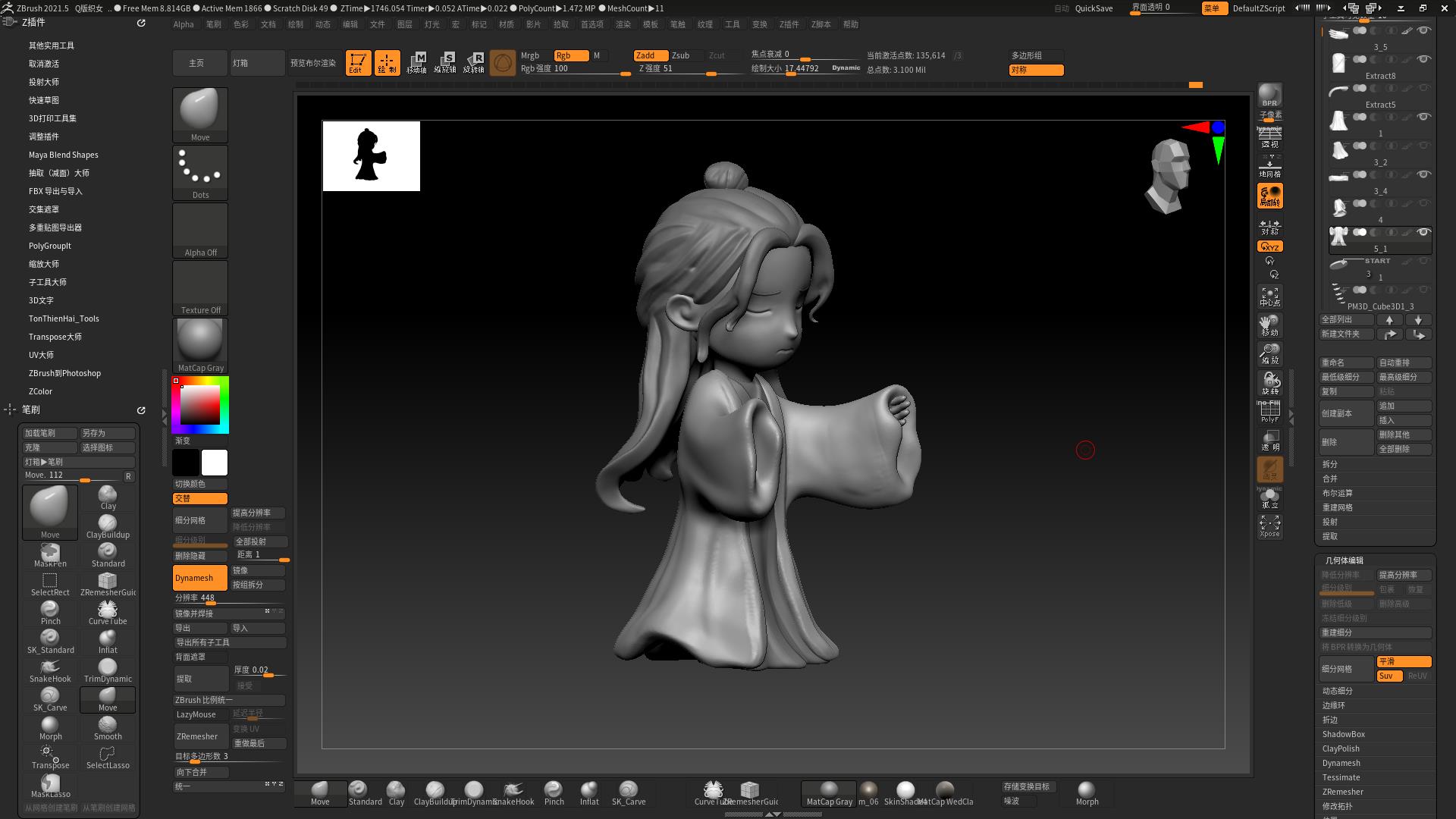
Task: Expand the 动态细分 dynamic subdivision section
Action: point(1338,691)
